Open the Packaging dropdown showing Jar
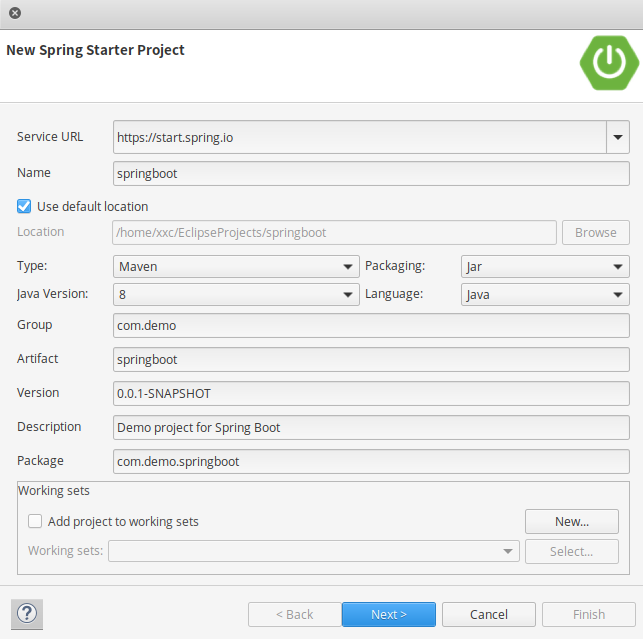The image size is (643, 639). (x=545, y=267)
